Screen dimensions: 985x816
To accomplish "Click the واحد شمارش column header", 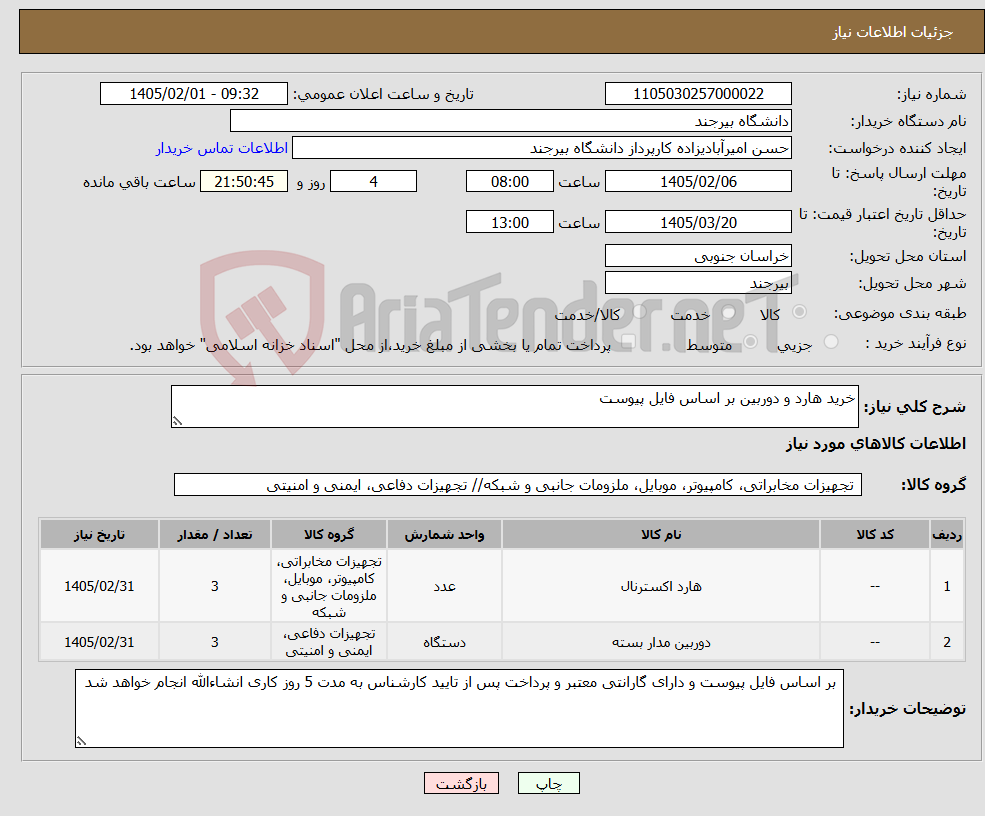I will (x=444, y=534).
